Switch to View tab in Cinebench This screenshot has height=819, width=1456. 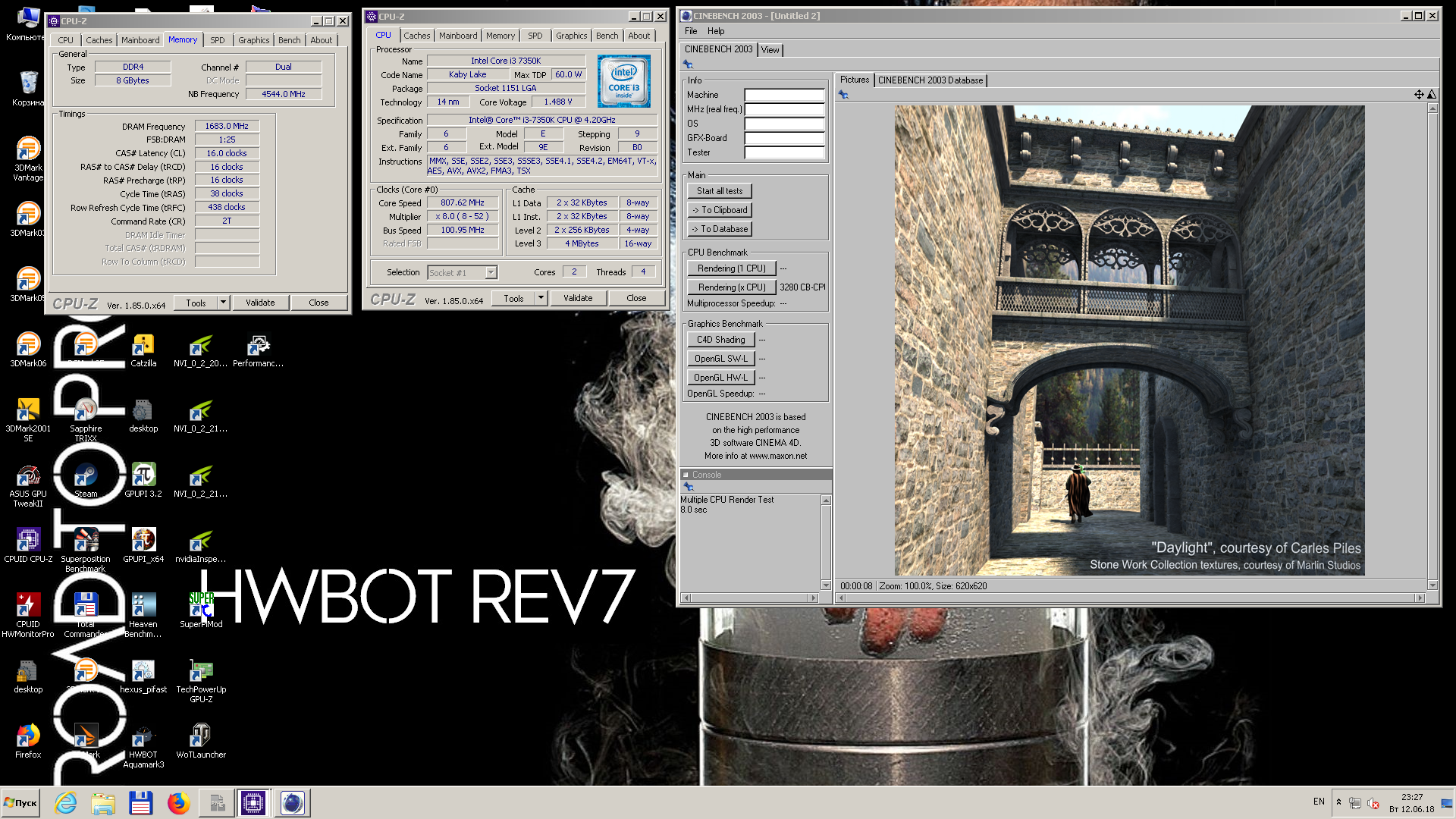click(770, 50)
